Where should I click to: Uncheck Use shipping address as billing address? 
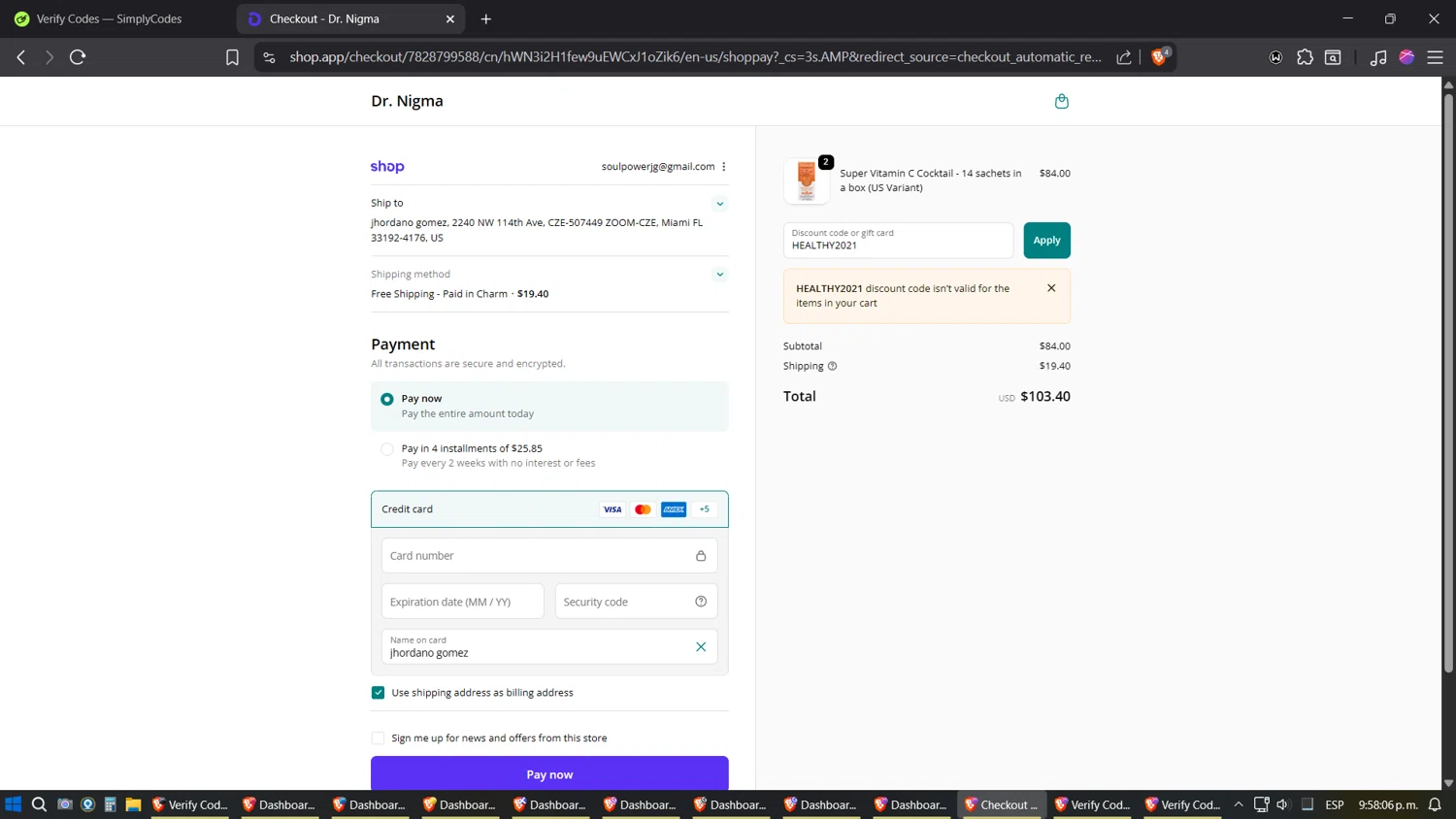tap(378, 693)
